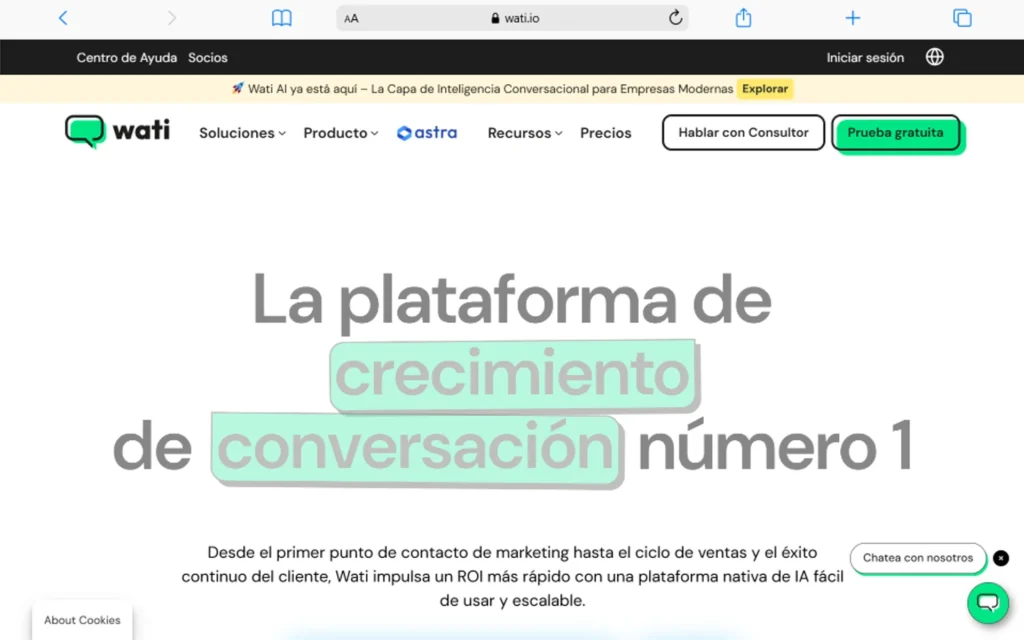The height and width of the screenshot is (640, 1024).
Task: Open a new tab with plus icon
Action: tap(852, 18)
